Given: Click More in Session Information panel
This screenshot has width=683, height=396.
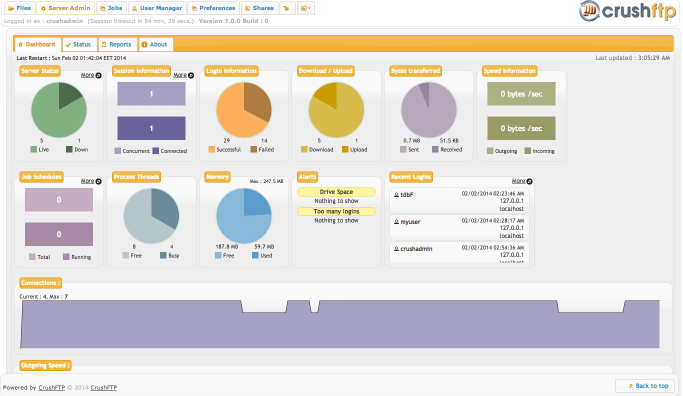Looking at the screenshot, I should [183, 75].
